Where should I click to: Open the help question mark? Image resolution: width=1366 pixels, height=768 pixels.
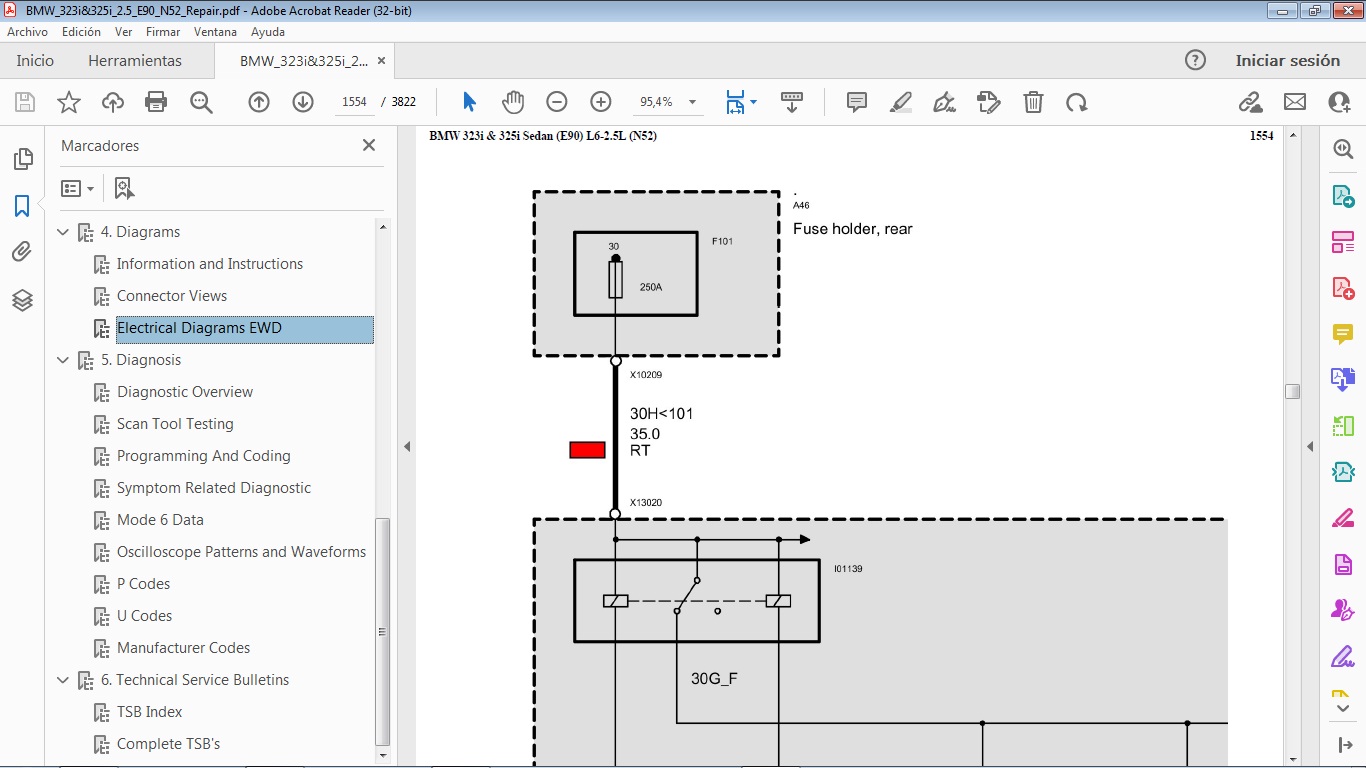coord(1195,60)
